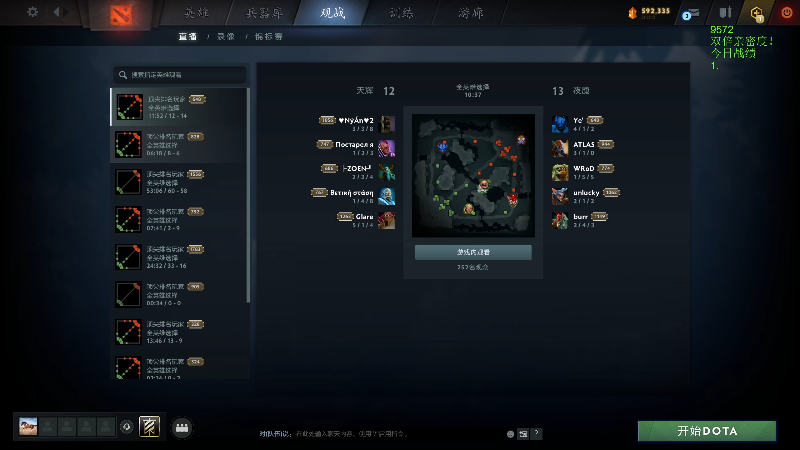Viewport: 800px width, 450px height.
Task: Open the settings gear icon
Action: point(33,12)
